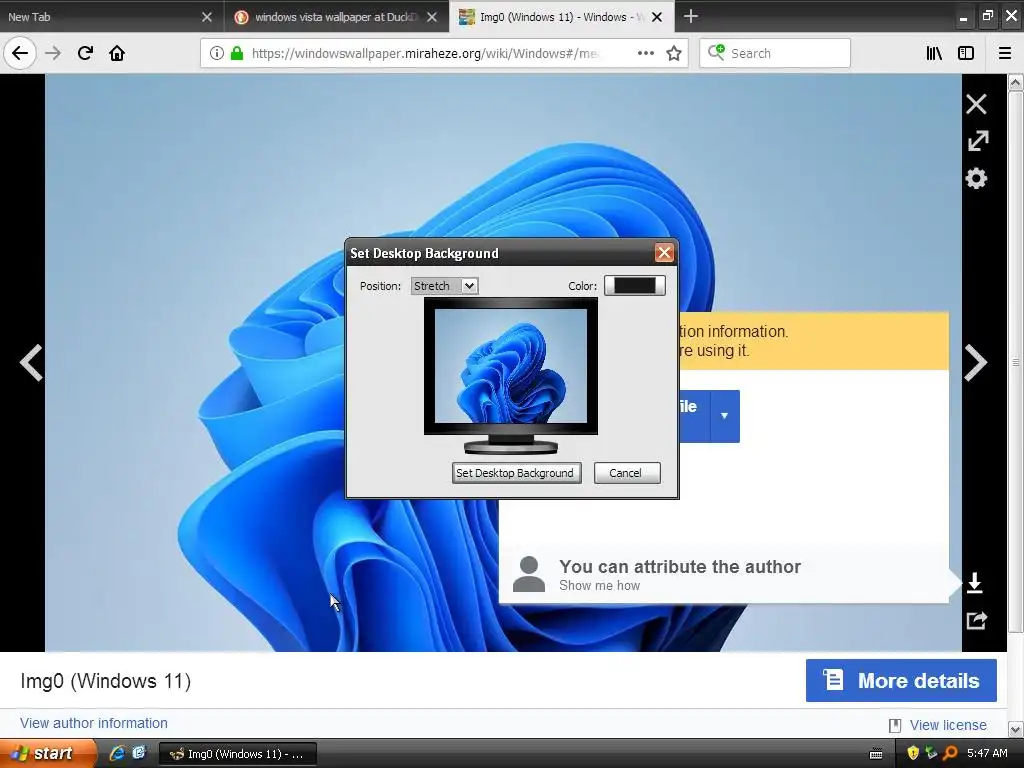Show the previous image
The image size is (1024, 768).
pyautogui.click(x=31, y=362)
